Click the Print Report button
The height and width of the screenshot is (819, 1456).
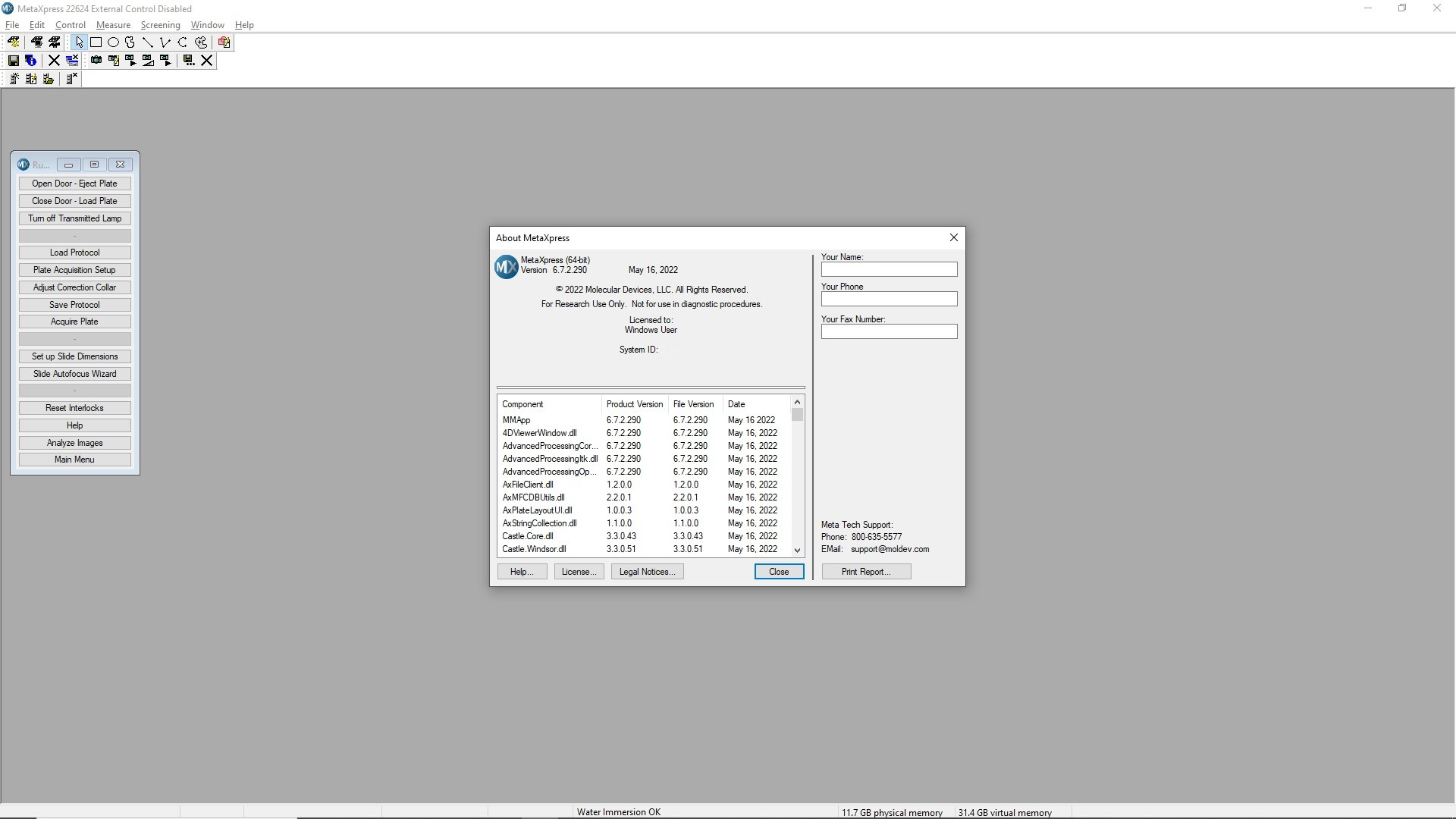point(866,572)
